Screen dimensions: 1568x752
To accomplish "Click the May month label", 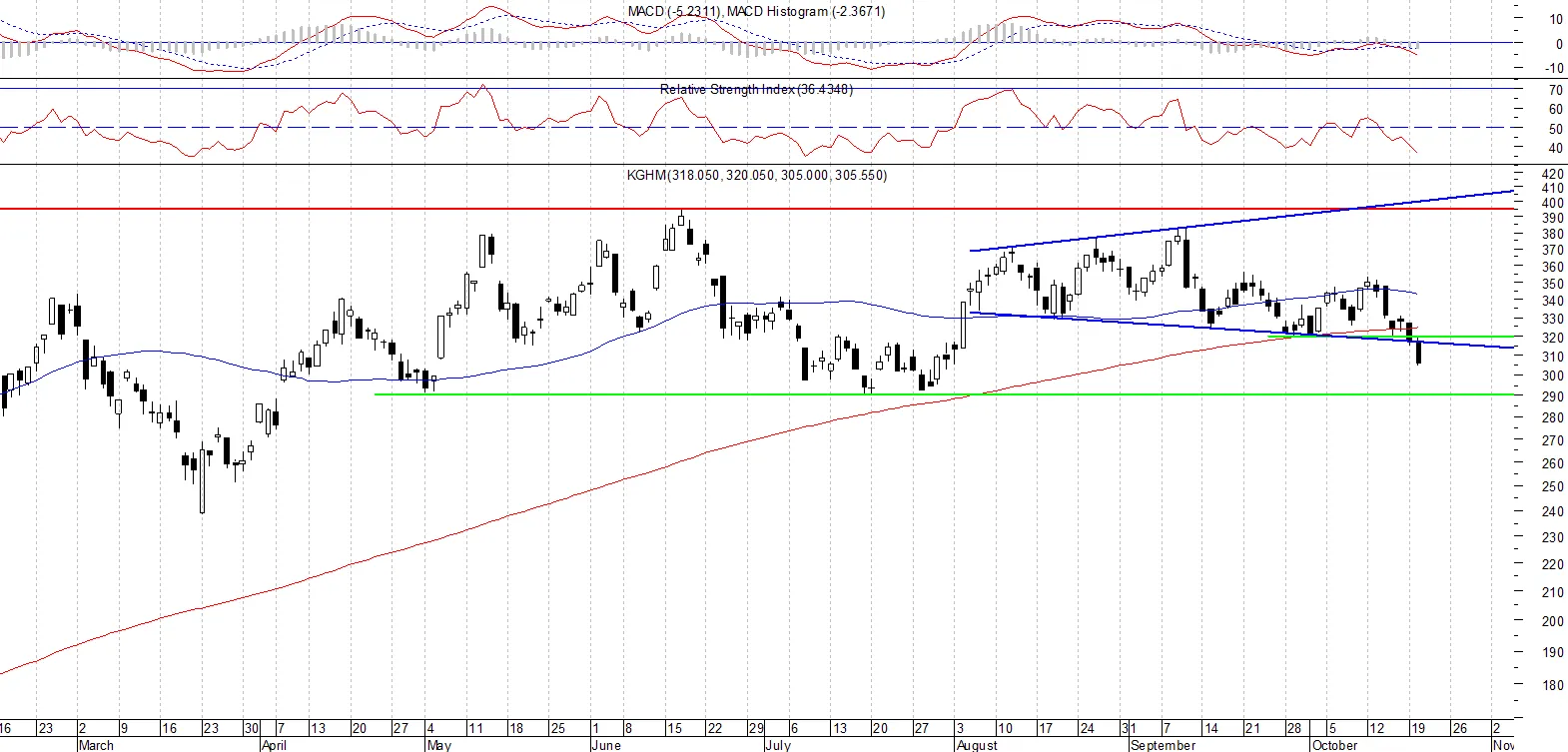I will tap(439, 745).
